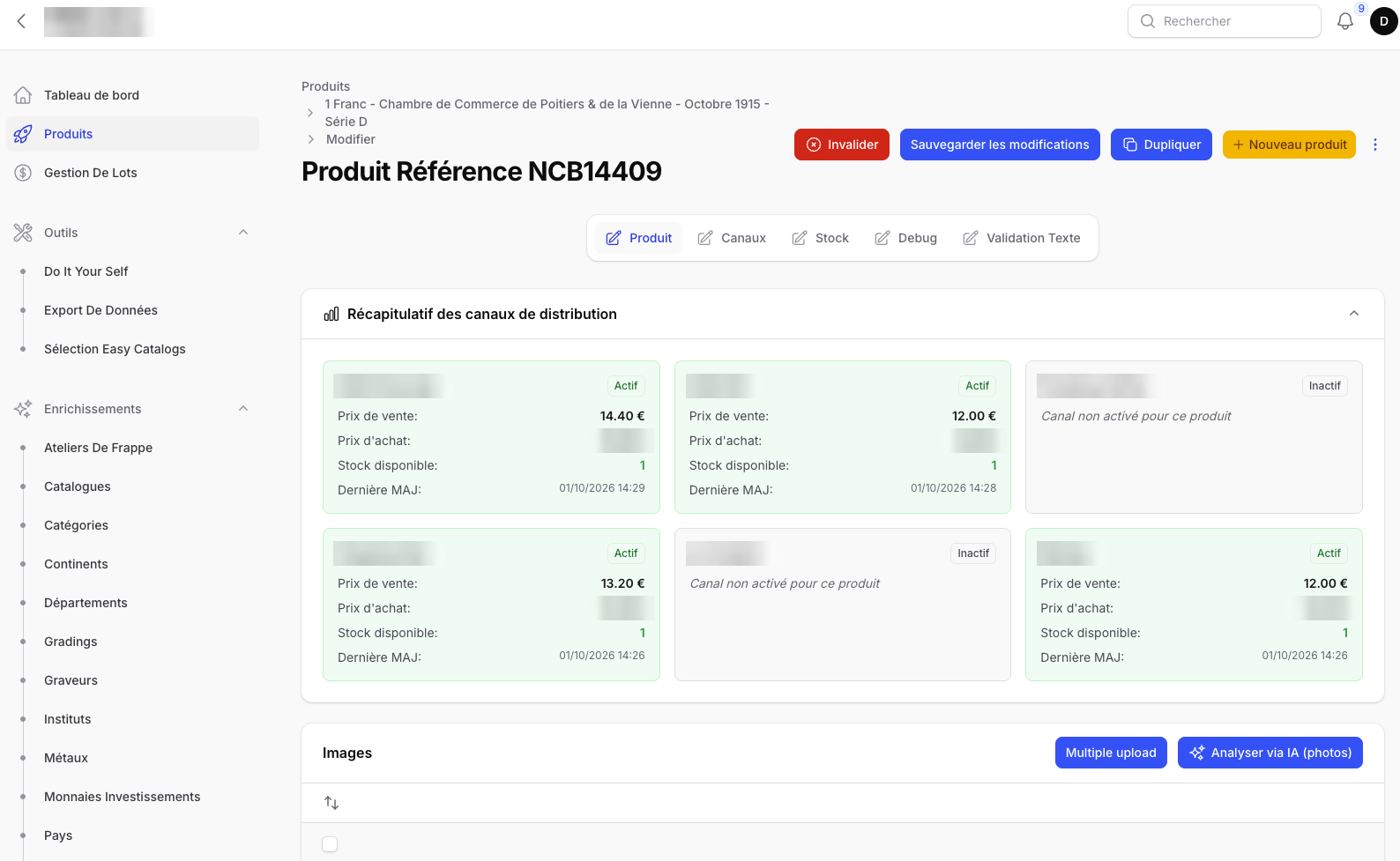Open Ateliers De Frappe in sidebar
This screenshot has height=861, width=1400.
98,448
